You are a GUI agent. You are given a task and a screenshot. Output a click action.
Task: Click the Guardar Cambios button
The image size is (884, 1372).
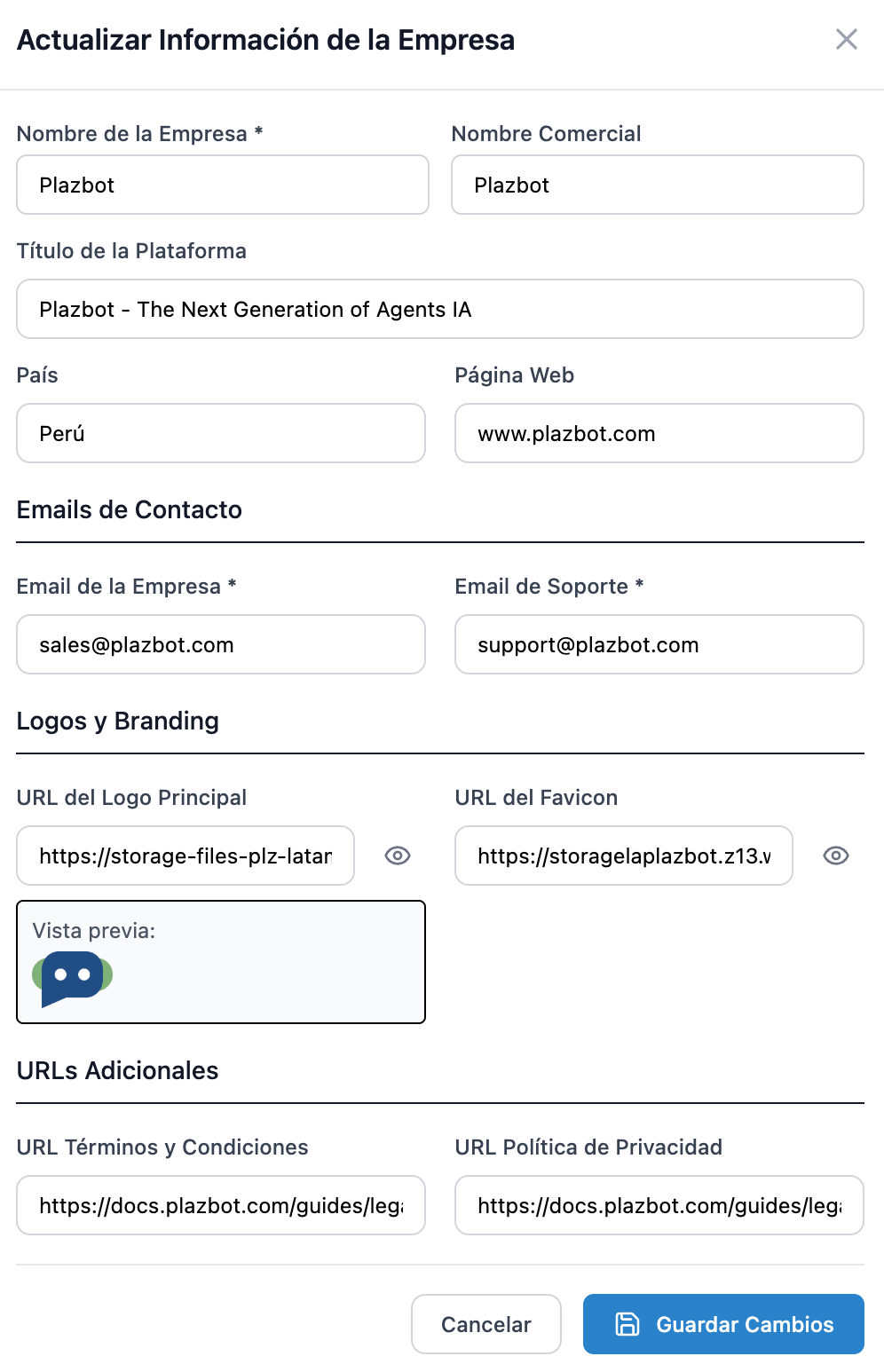tap(723, 1324)
